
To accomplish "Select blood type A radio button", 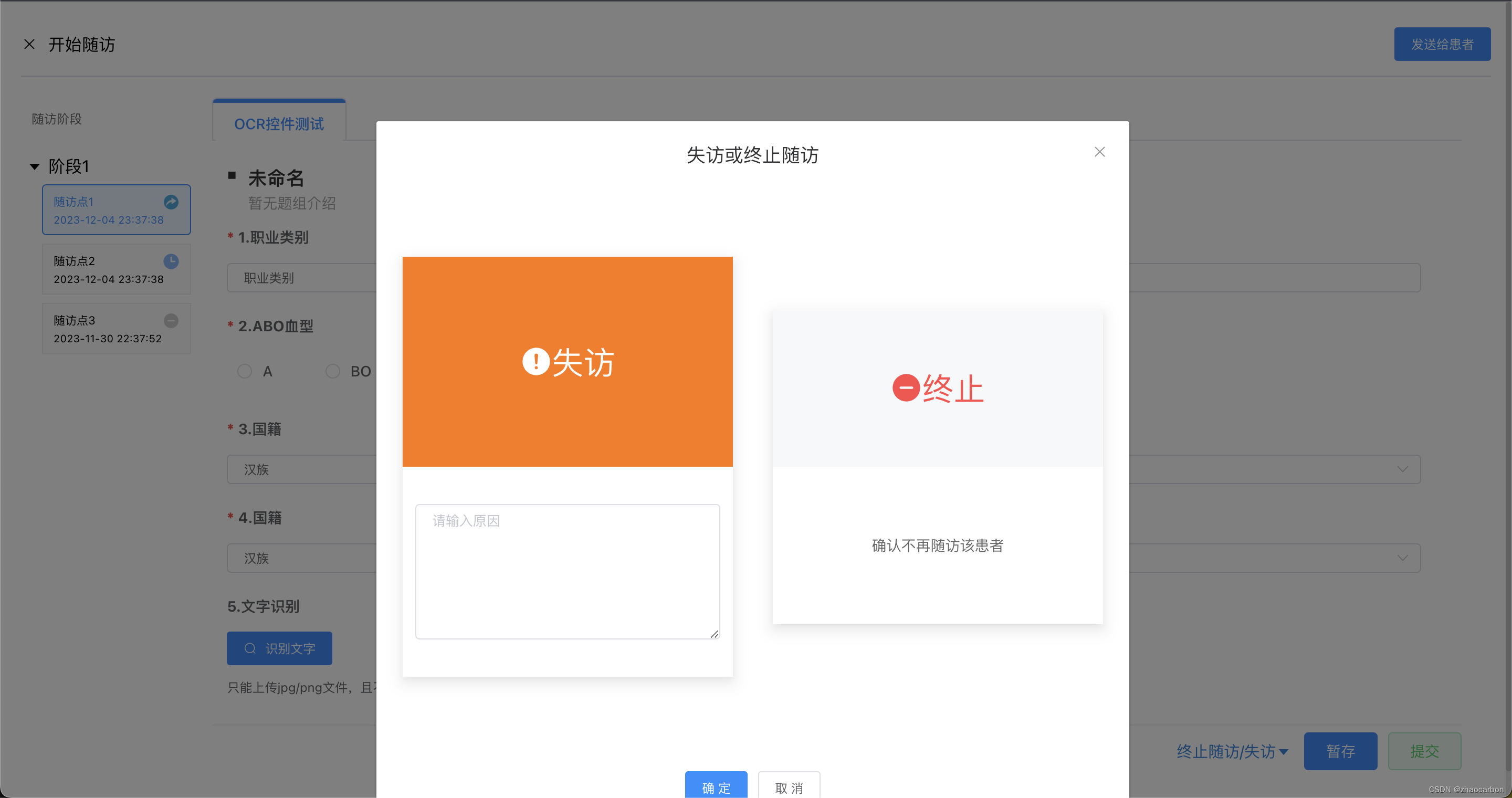I will (245, 371).
